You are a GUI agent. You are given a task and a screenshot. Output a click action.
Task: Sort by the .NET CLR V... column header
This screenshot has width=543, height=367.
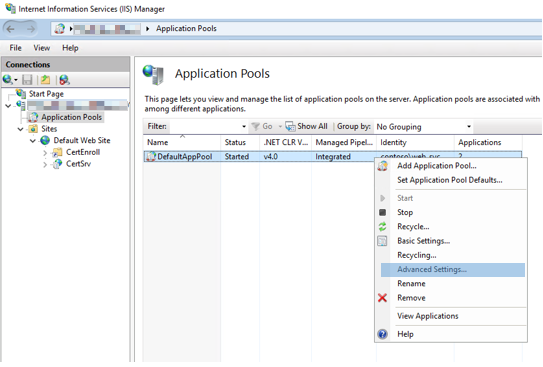click(285, 142)
